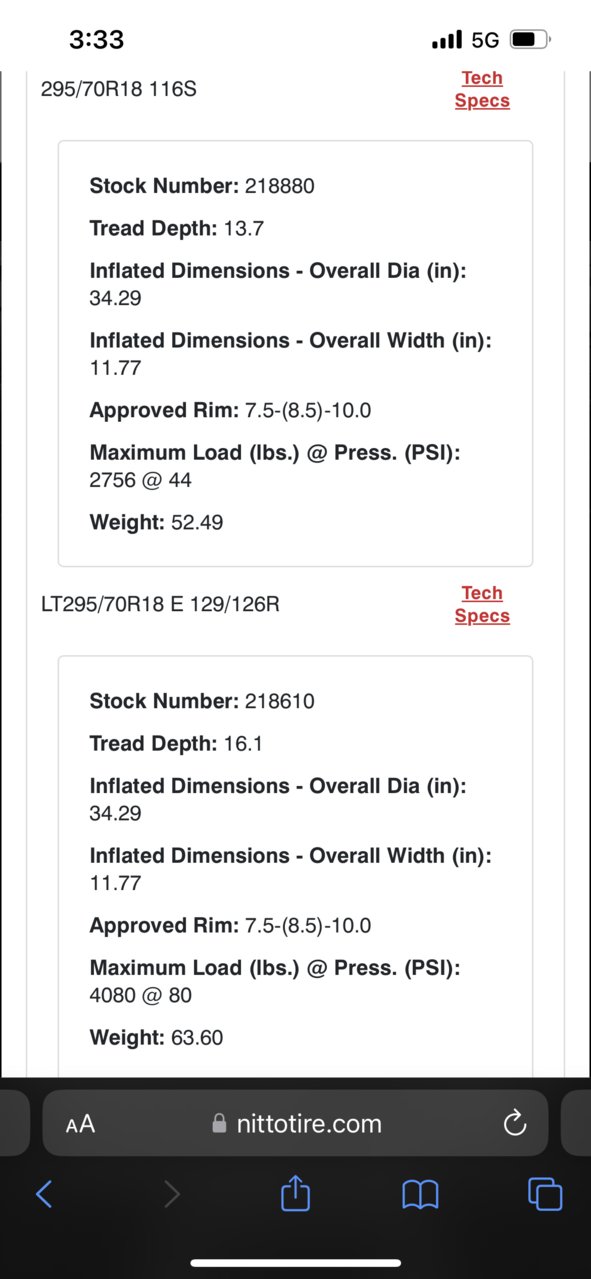
Task: Open the bookmarks book icon
Action: pos(420,1194)
